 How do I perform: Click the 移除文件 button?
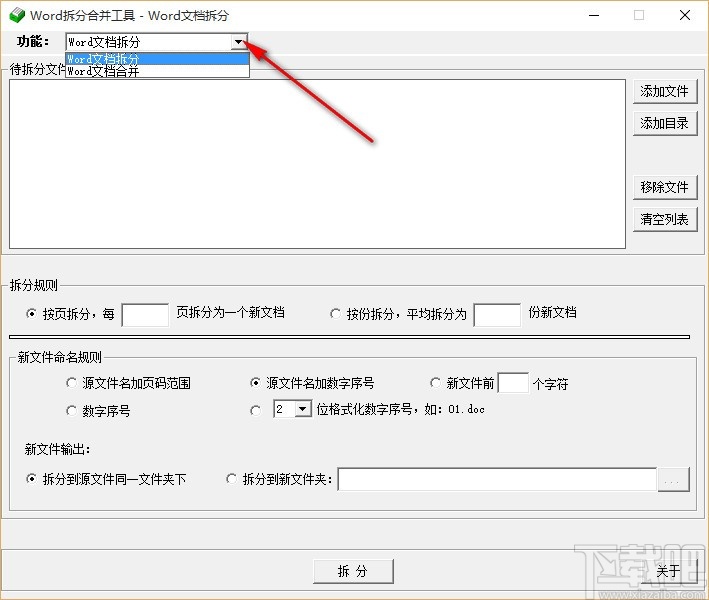pyautogui.click(x=665, y=187)
